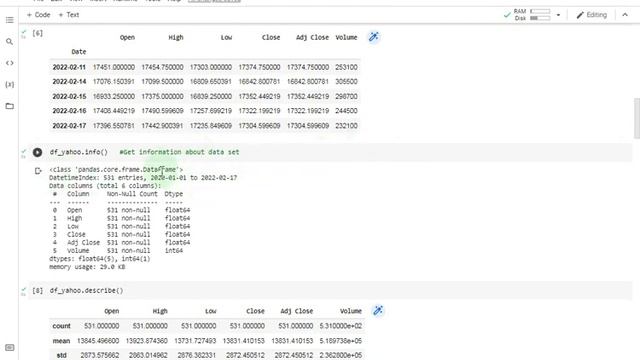This screenshot has width=640, height=360.
Task: Click the High column header in top table
Action: pos(176,38)
